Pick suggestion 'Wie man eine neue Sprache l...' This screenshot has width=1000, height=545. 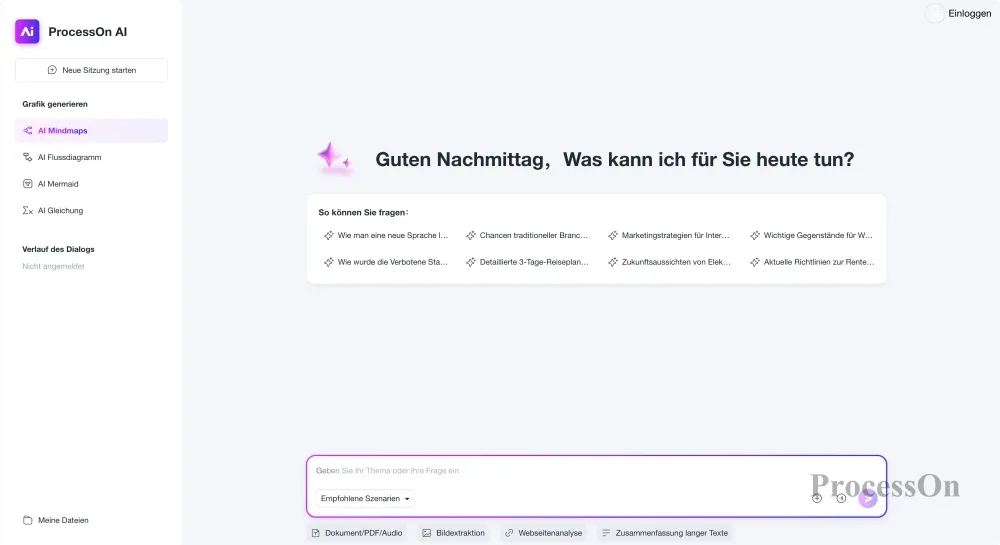(386, 235)
